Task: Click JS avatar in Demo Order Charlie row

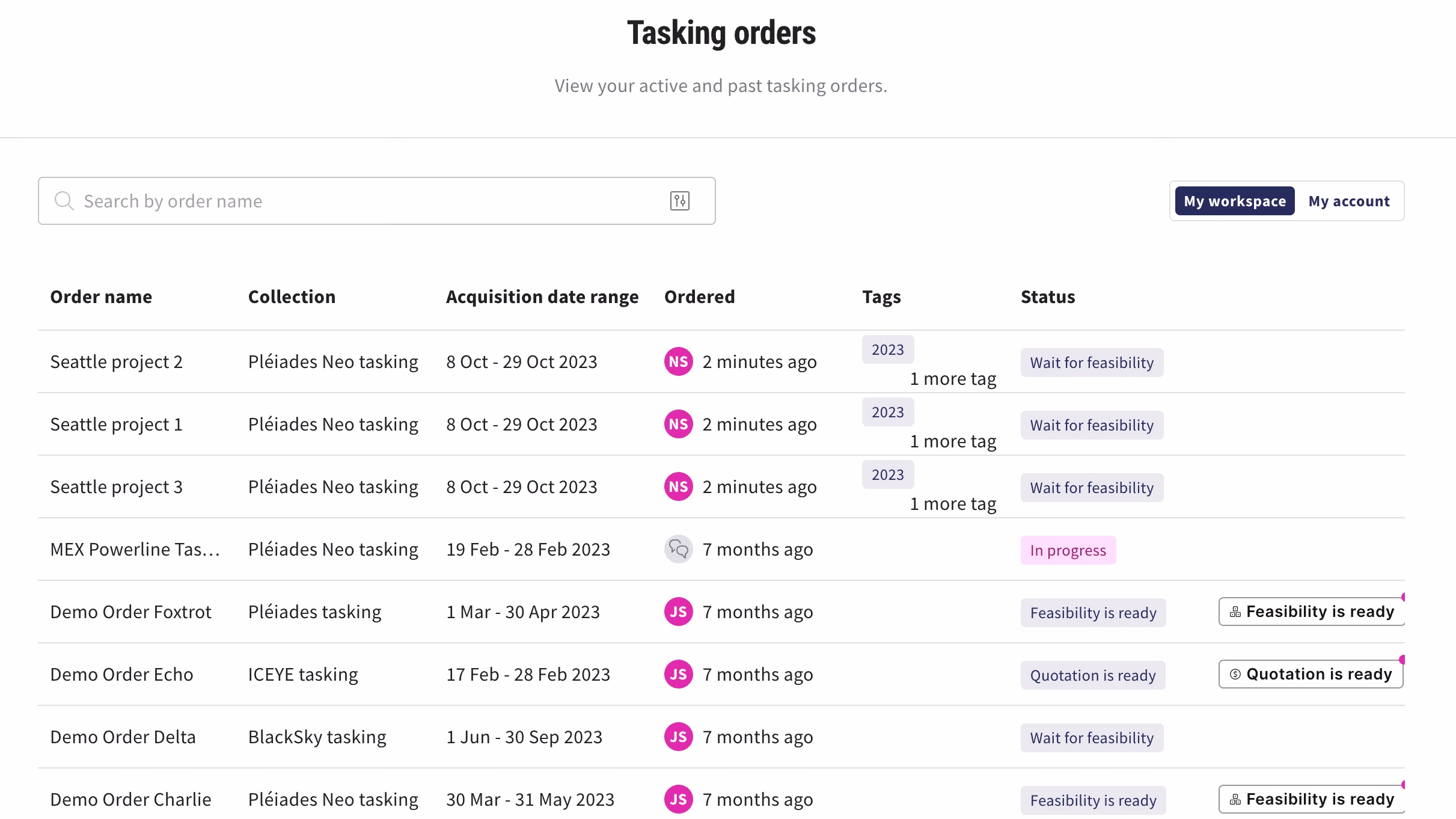Action: pyautogui.click(x=678, y=799)
